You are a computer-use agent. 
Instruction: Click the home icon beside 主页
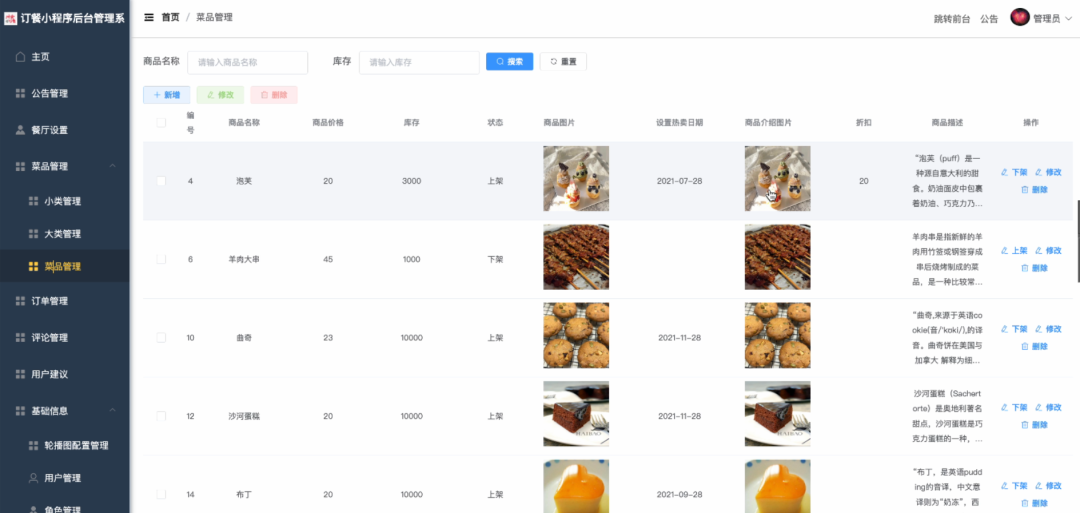click(x=21, y=56)
